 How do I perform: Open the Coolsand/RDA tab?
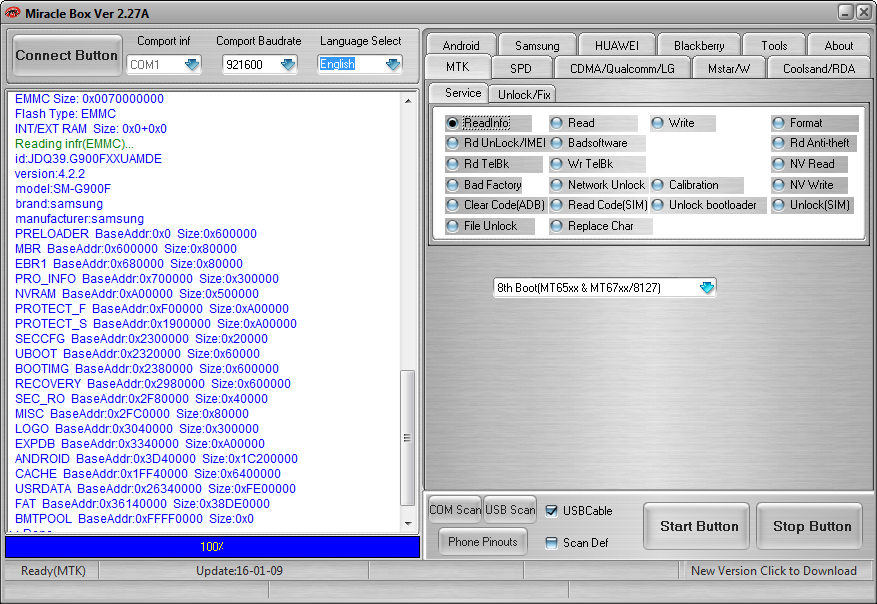[x=819, y=68]
